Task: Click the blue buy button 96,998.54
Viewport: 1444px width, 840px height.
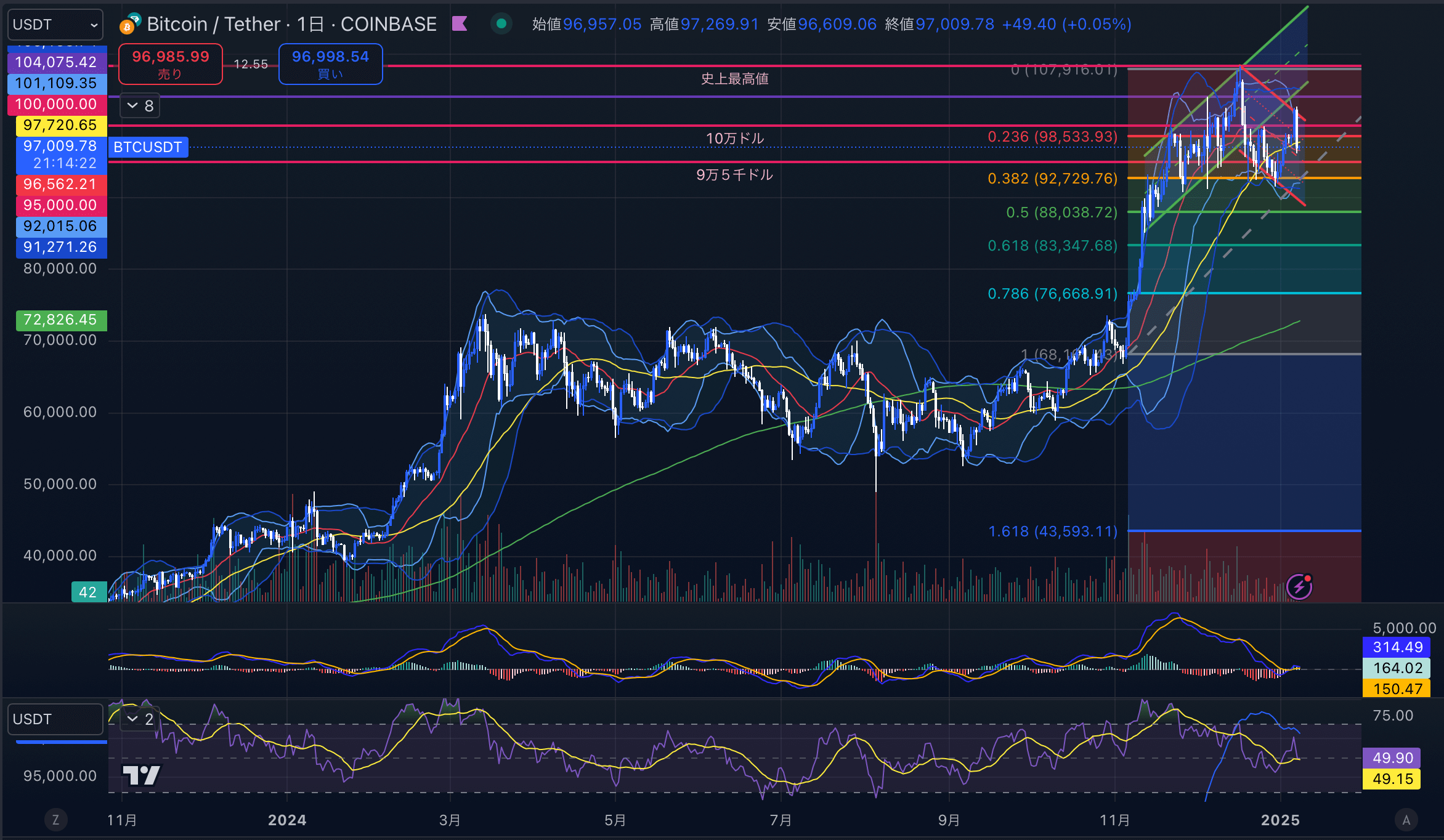Action: (330, 64)
